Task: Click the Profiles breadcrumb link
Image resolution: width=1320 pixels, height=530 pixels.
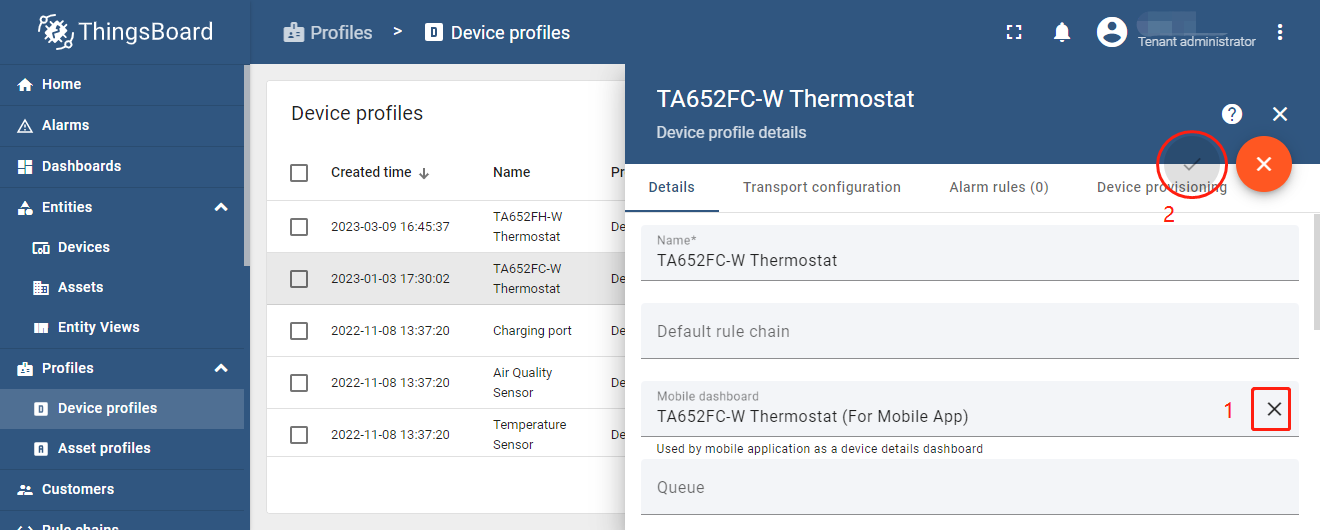Action: point(328,33)
